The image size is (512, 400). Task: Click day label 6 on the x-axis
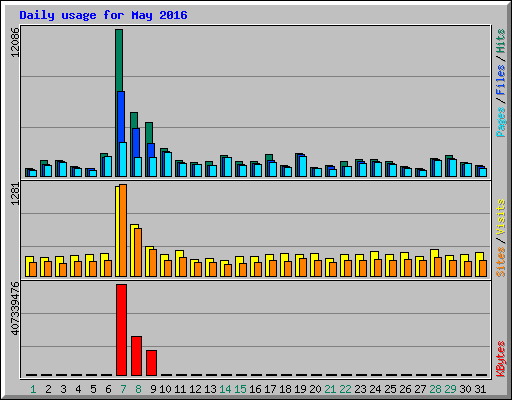coord(108,389)
